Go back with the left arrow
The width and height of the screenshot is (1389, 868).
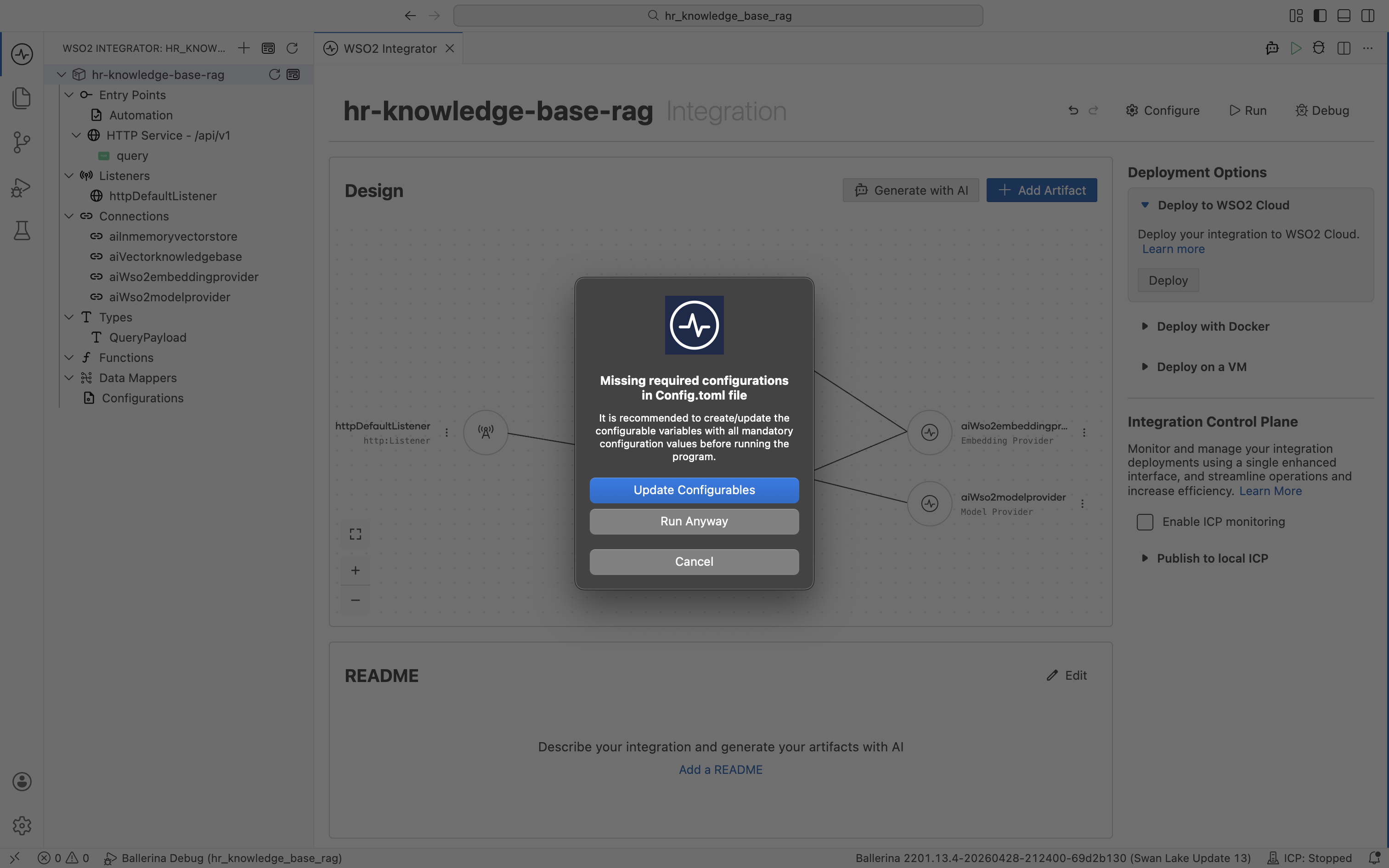pos(410,16)
